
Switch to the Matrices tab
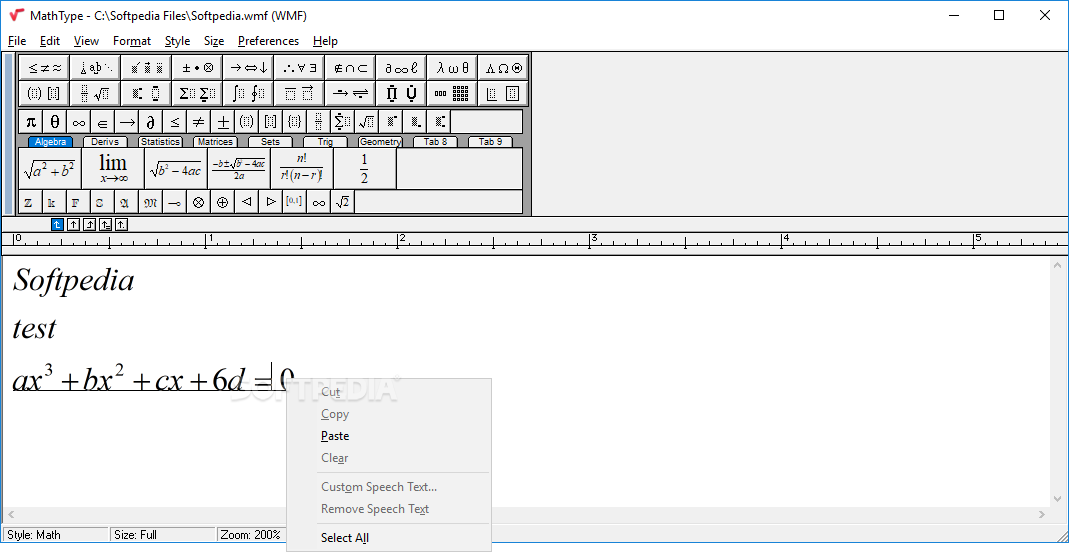(x=215, y=142)
